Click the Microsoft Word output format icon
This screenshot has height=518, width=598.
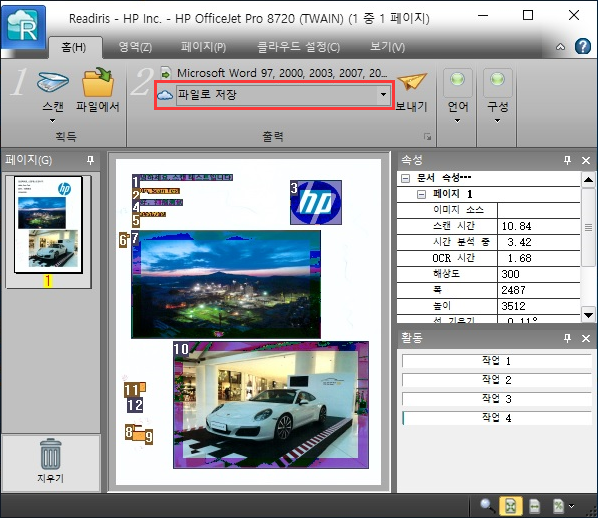(x=166, y=73)
